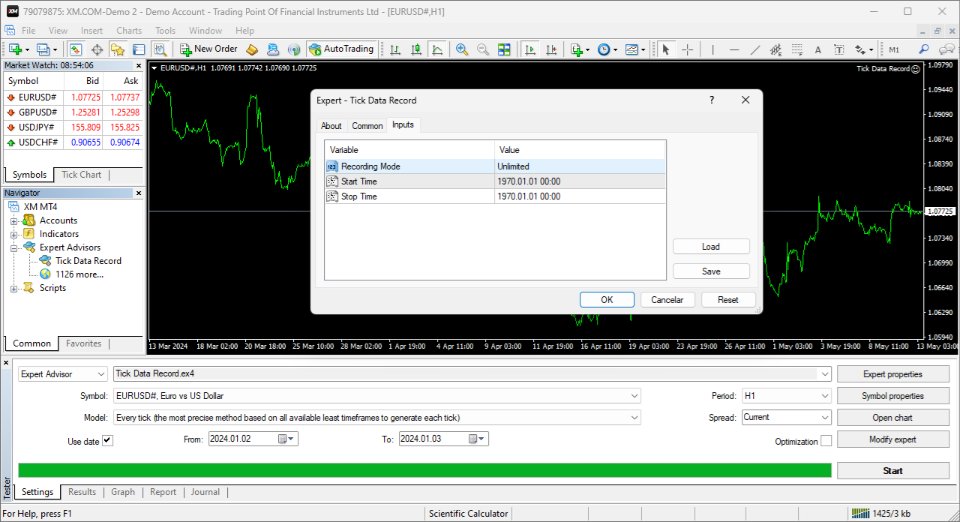The image size is (960, 522).
Task: Click OK in Tick Data Record dialog
Action: coord(607,300)
